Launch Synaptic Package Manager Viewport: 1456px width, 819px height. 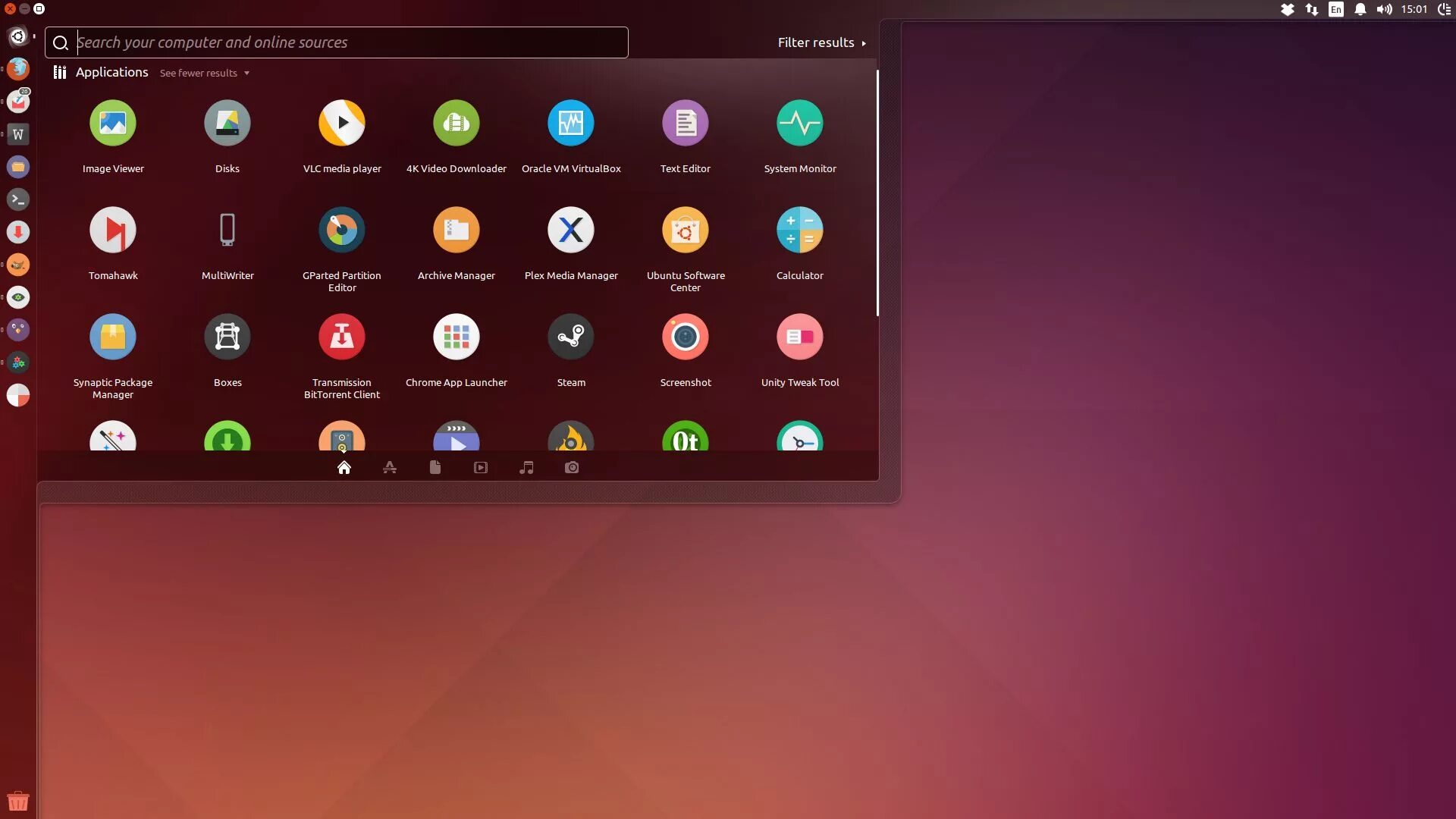click(x=113, y=337)
